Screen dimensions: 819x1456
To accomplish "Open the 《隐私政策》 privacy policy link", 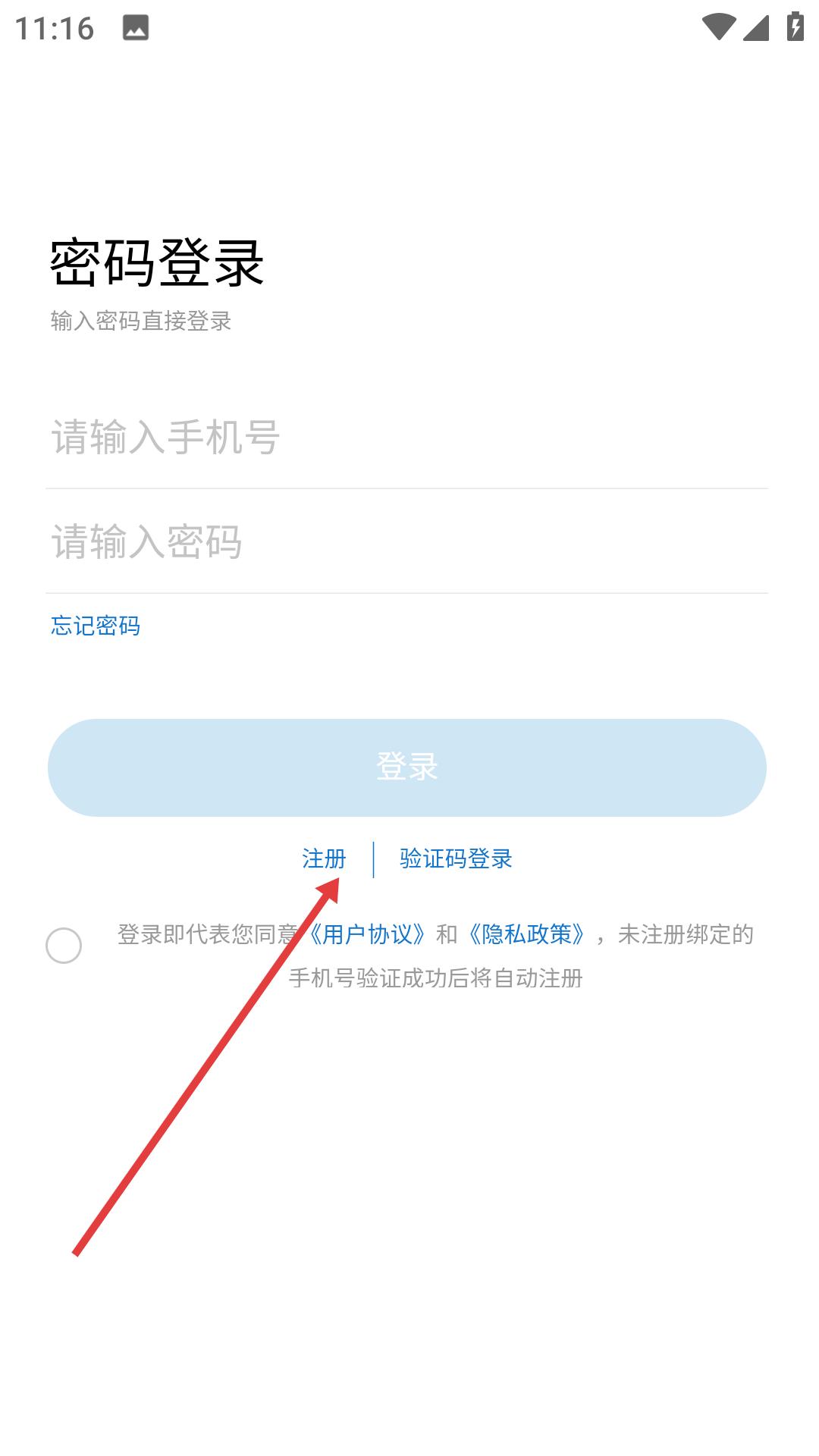I will pos(526,934).
